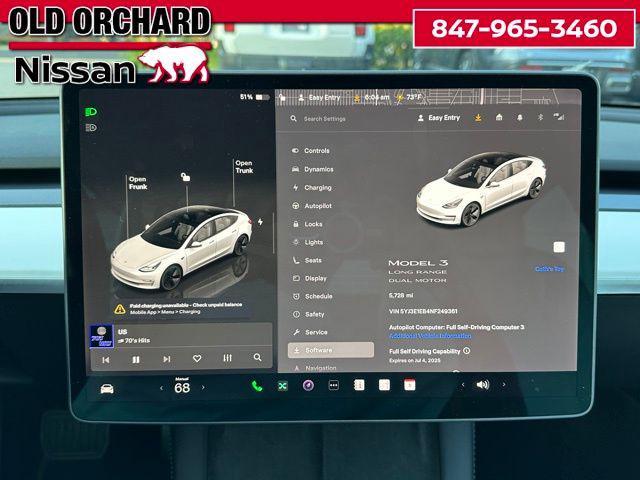Tap the lock icon in the top status bar
Viewport: 640px width, 480px height.
(x=282, y=98)
